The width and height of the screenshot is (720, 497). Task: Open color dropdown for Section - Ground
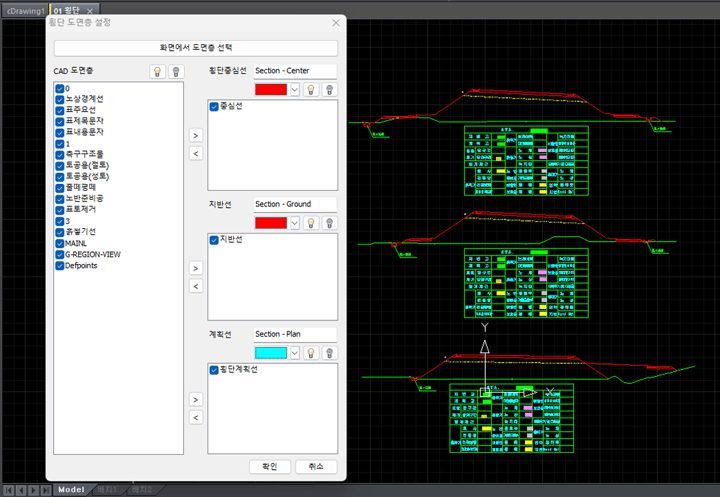pyautogui.click(x=295, y=223)
